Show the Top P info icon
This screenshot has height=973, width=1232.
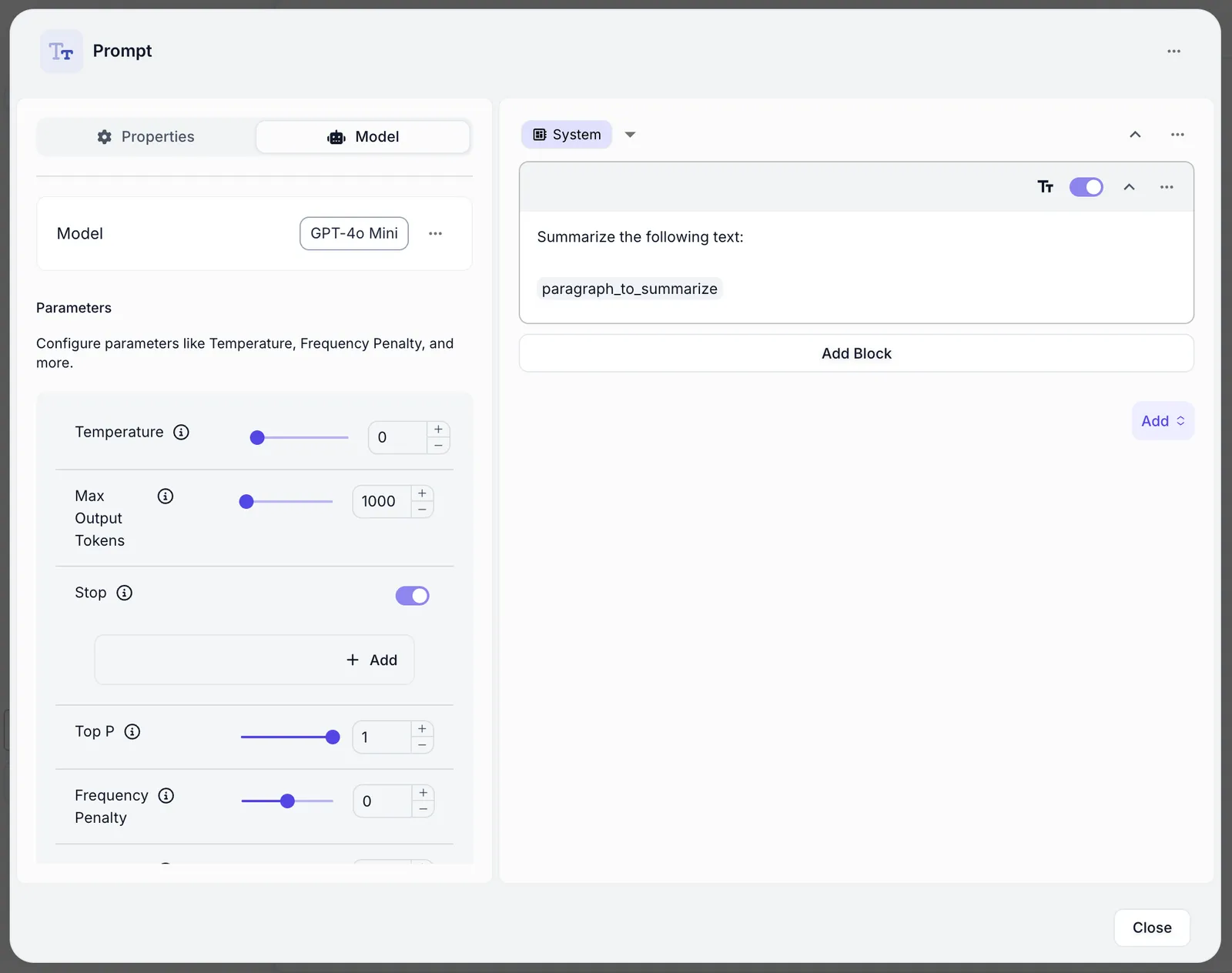pos(132,731)
